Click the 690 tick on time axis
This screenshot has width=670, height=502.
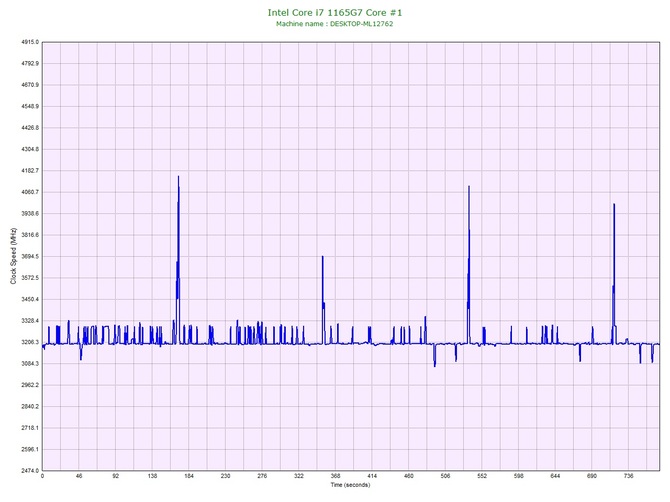592,476
